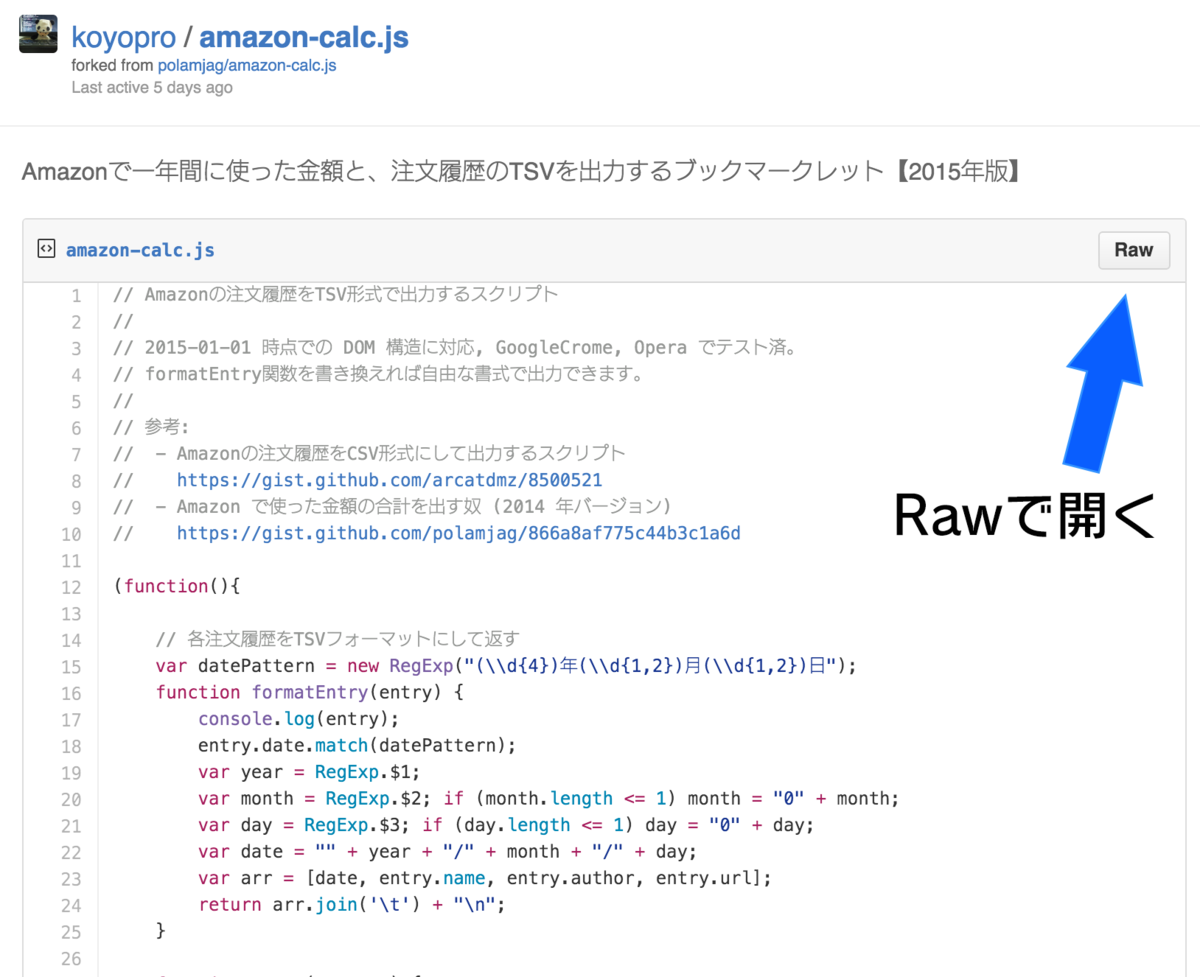1200x977 pixels.
Task: Click the koyopro user avatar
Action: 38,35
